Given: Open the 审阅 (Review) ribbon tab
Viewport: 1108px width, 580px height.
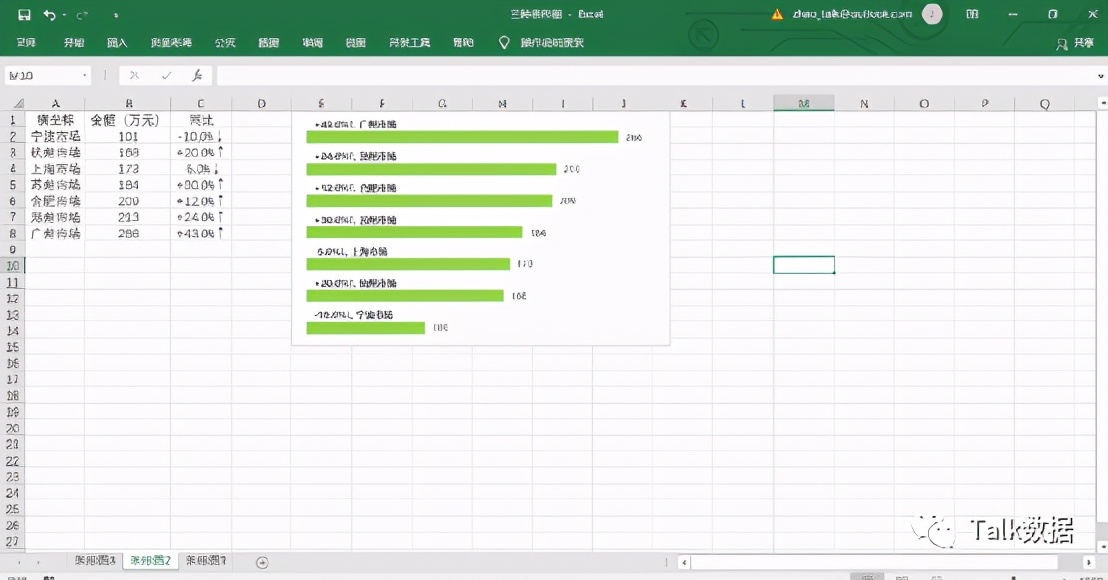Looking at the screenshot, I should click(x=312, y=43).
